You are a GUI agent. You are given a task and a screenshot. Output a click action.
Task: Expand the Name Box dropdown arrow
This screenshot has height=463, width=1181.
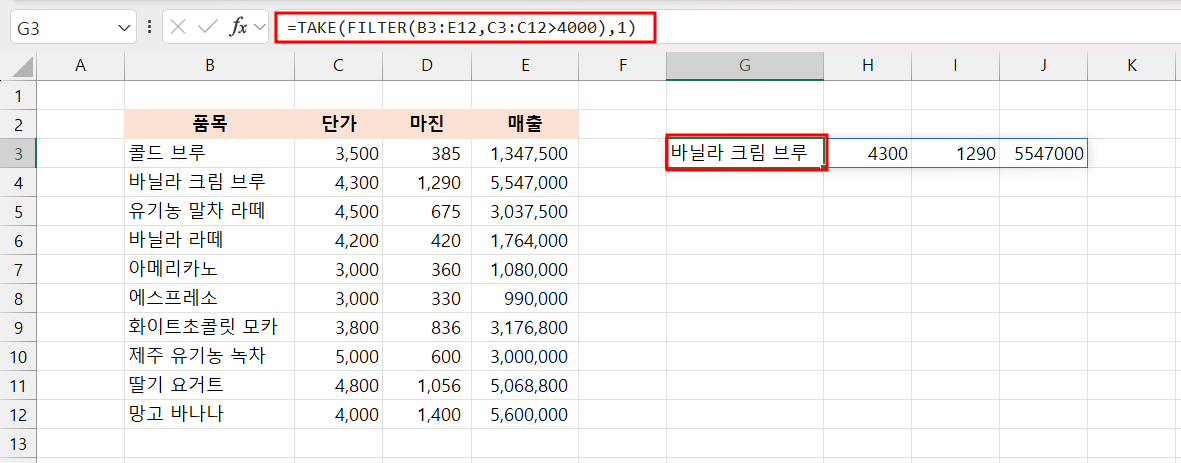pos(124,29)
